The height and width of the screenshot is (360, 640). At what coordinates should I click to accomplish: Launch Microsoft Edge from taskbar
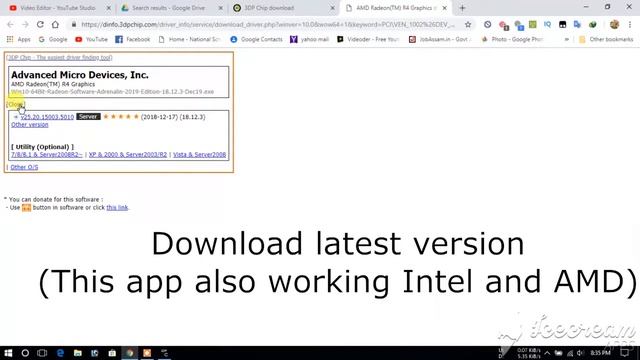60,353
